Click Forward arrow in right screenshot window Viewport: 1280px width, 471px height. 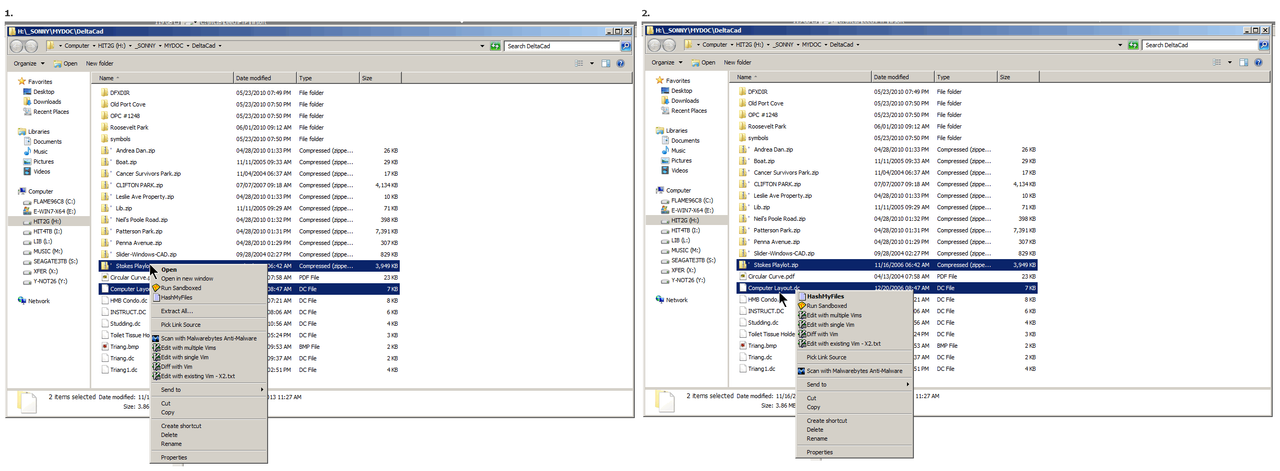pos(669,45)
